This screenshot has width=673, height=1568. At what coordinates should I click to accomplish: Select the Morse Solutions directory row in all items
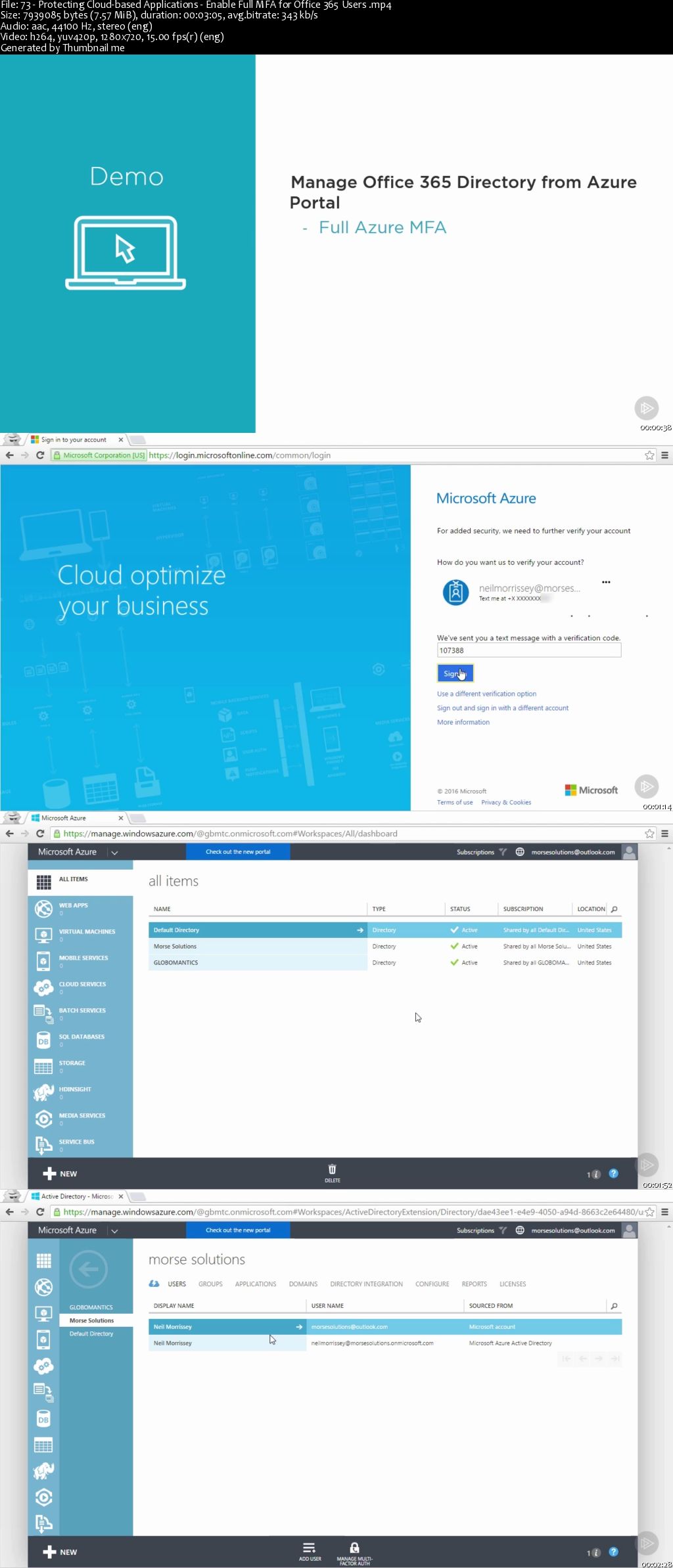pyautogui.click(x=385, y=947)
